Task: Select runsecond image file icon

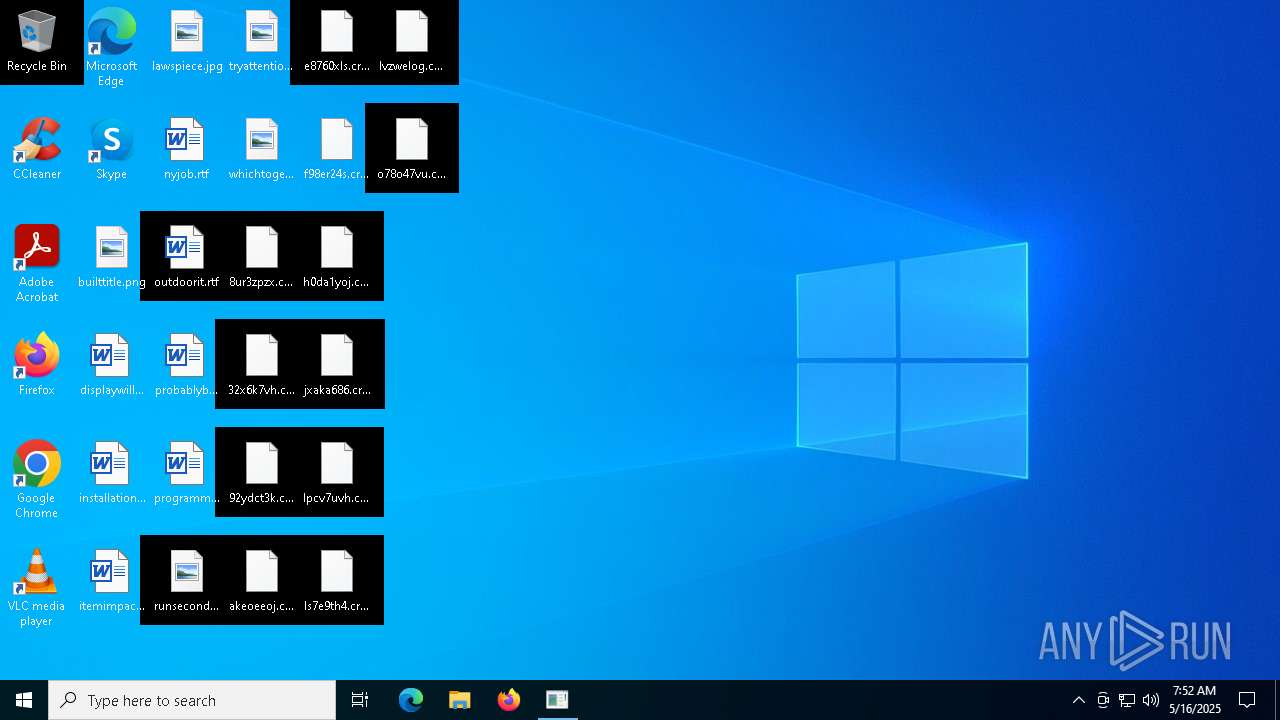Action: 187,582
